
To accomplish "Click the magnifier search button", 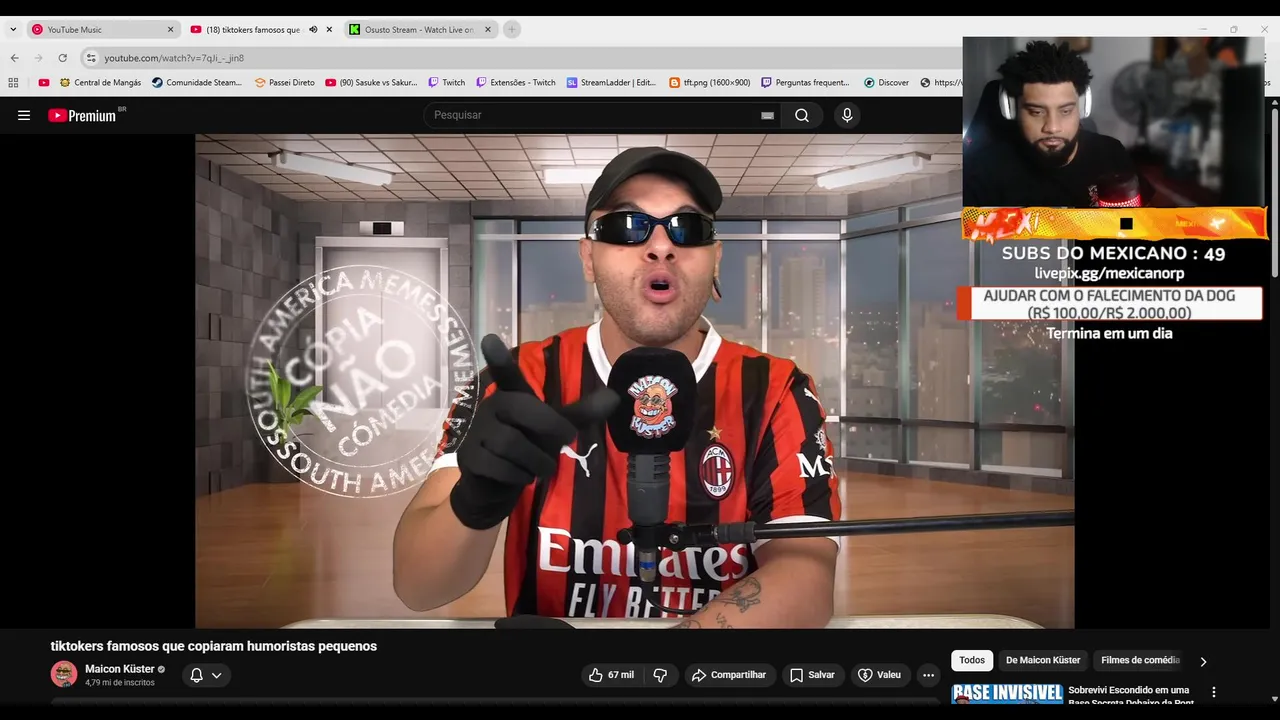I will click(x=802, y=115).
